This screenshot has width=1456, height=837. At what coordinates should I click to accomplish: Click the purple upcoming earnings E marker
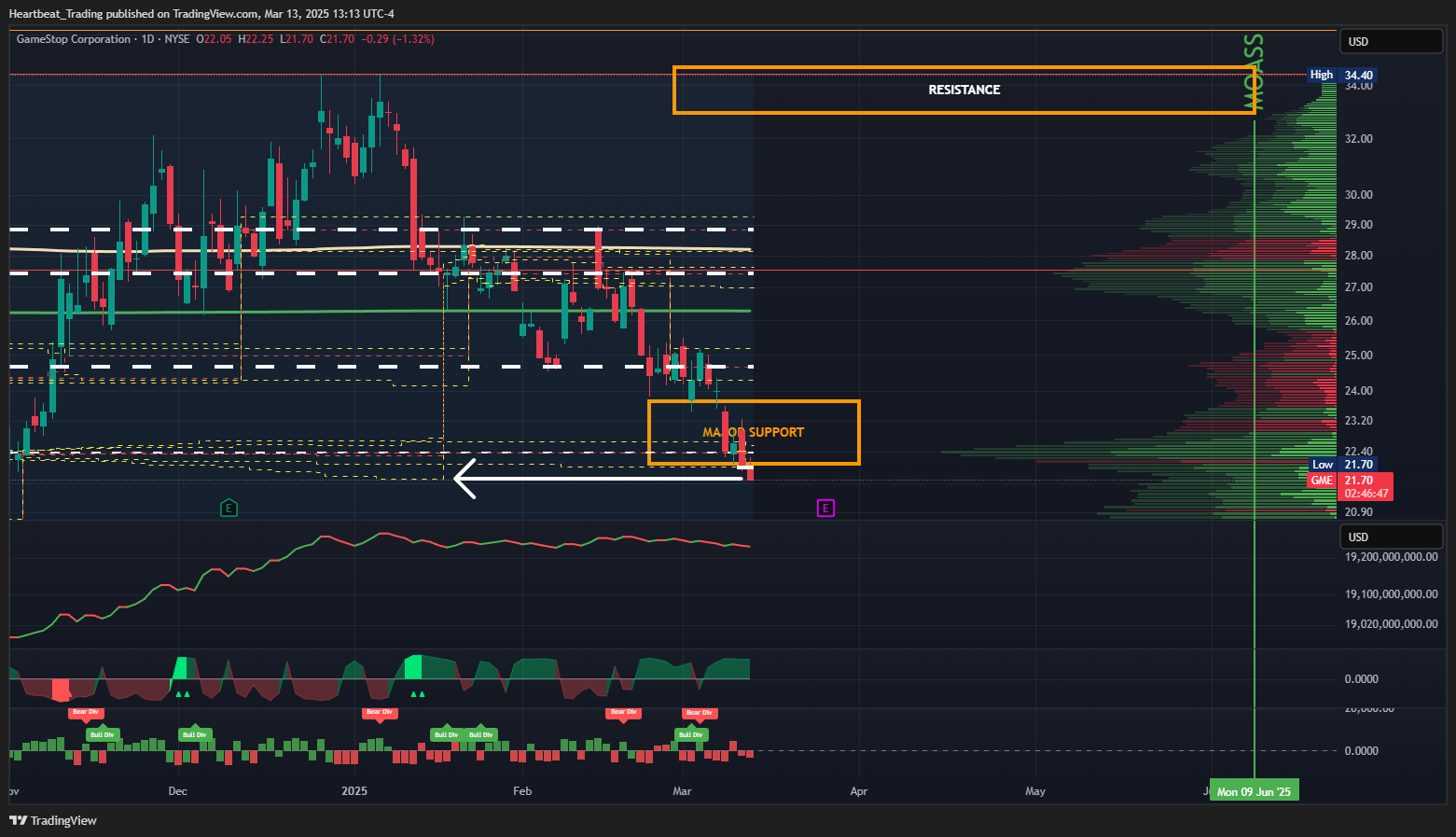tap(825, 508)
